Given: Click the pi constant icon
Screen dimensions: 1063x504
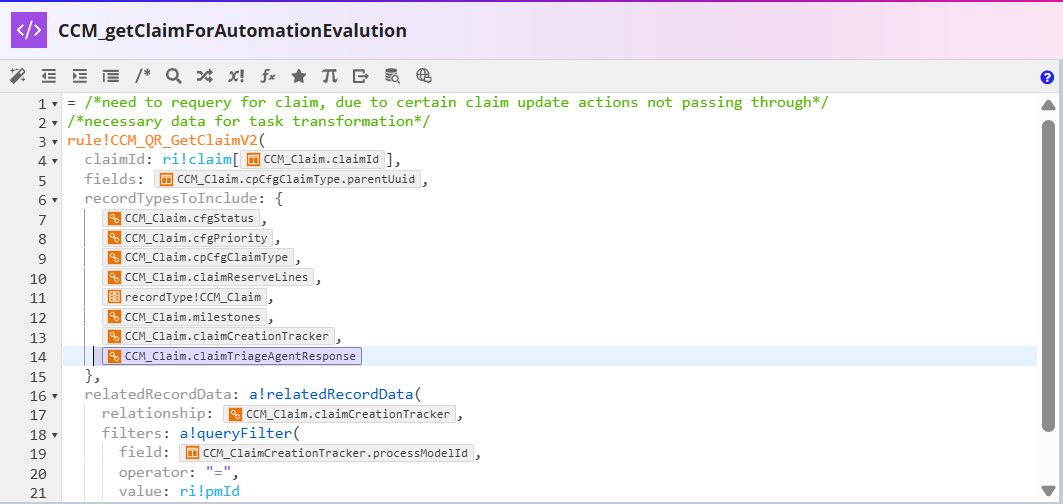Looking at the screenshot, I should pyautogui.click(x=329, y=76).
